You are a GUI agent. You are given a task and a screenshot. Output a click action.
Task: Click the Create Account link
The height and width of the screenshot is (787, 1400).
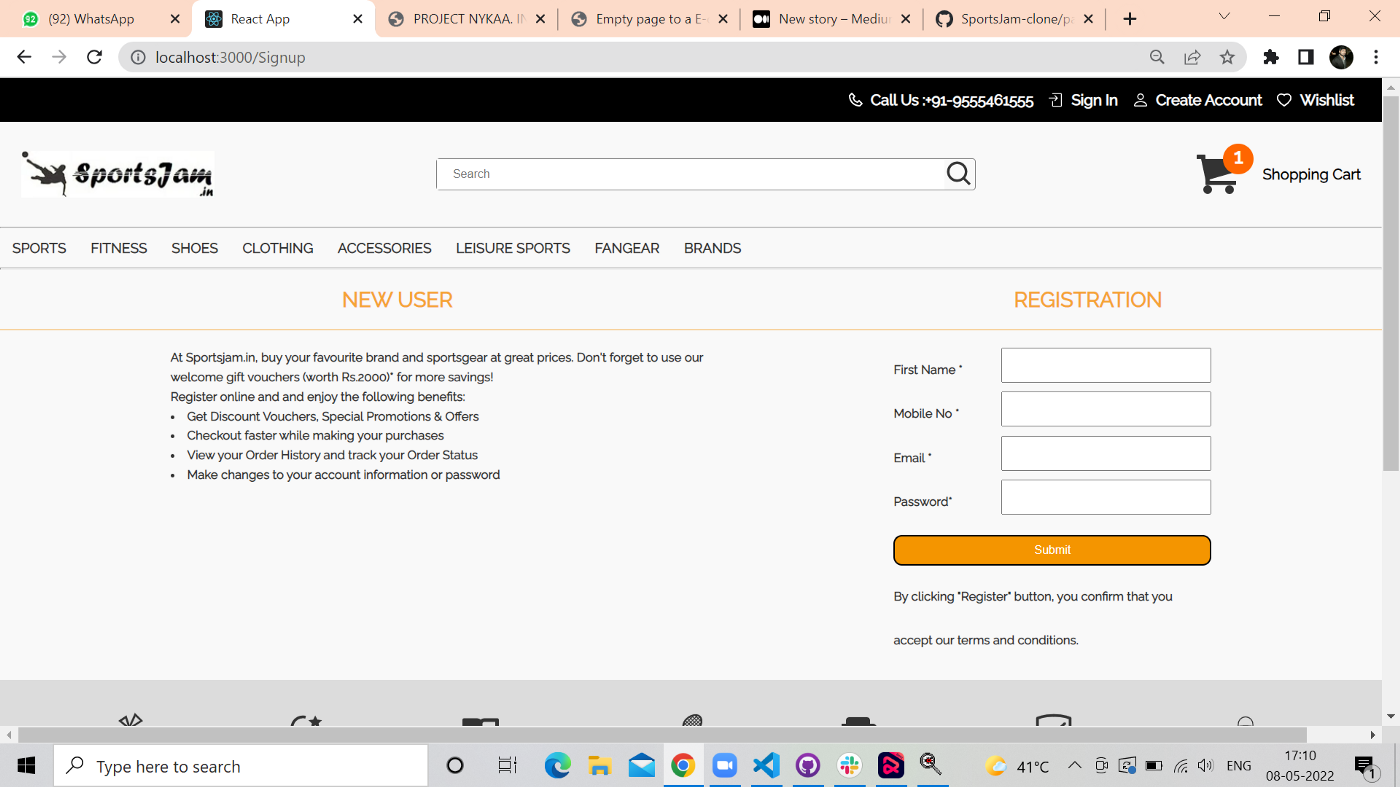(1209, 100)
